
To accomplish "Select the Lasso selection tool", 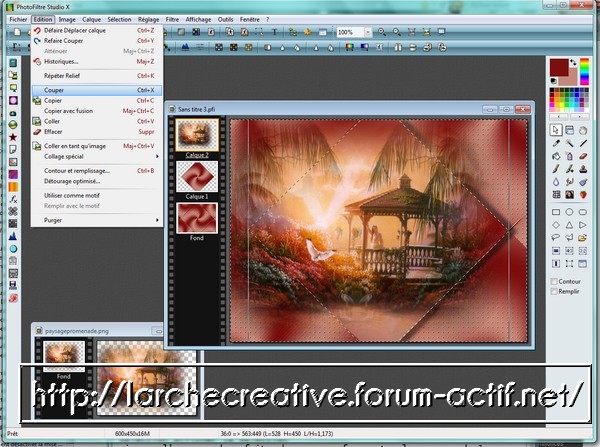I will 556,238.
